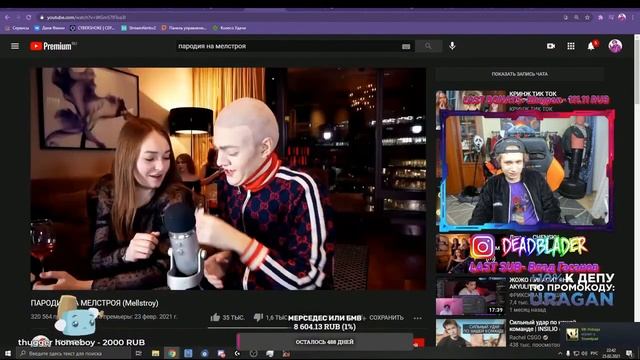Click the video title "ПАРОДИЯ НА МЕЛСТРОЯ (Mellstroy)"
Viewport: 640px width, 360px height.
[x=94, y=303]
